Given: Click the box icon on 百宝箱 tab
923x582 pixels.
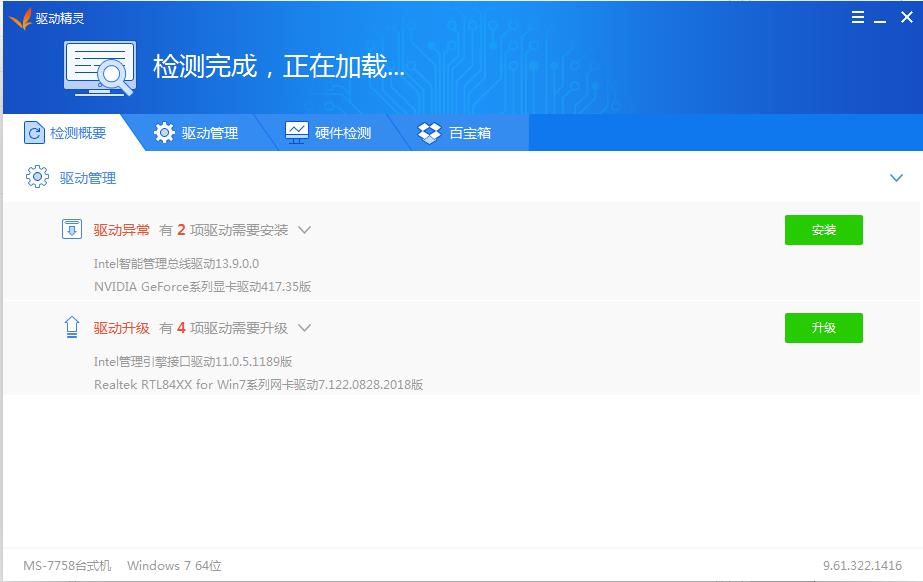Looking at the screenshot, I should [x=429, y=133].
